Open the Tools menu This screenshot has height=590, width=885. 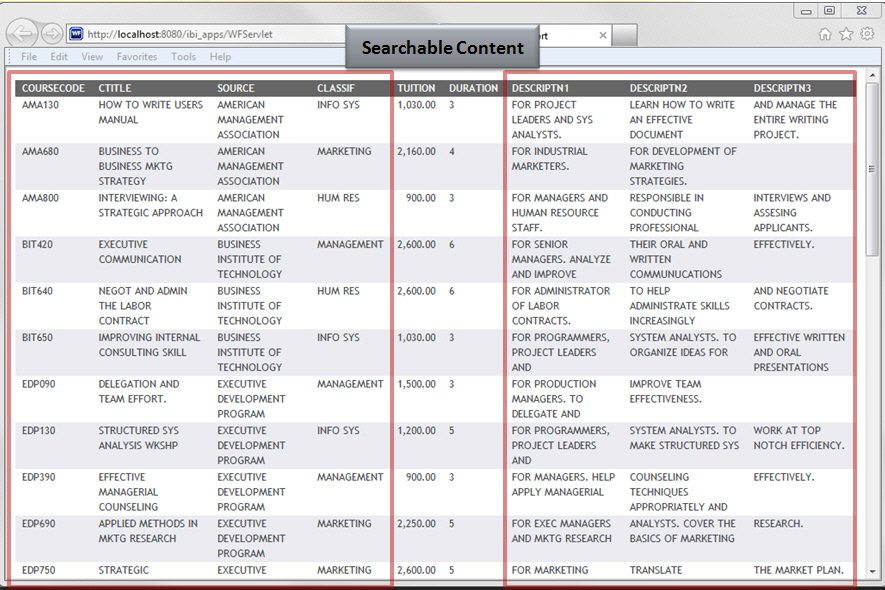pos(183,57)
